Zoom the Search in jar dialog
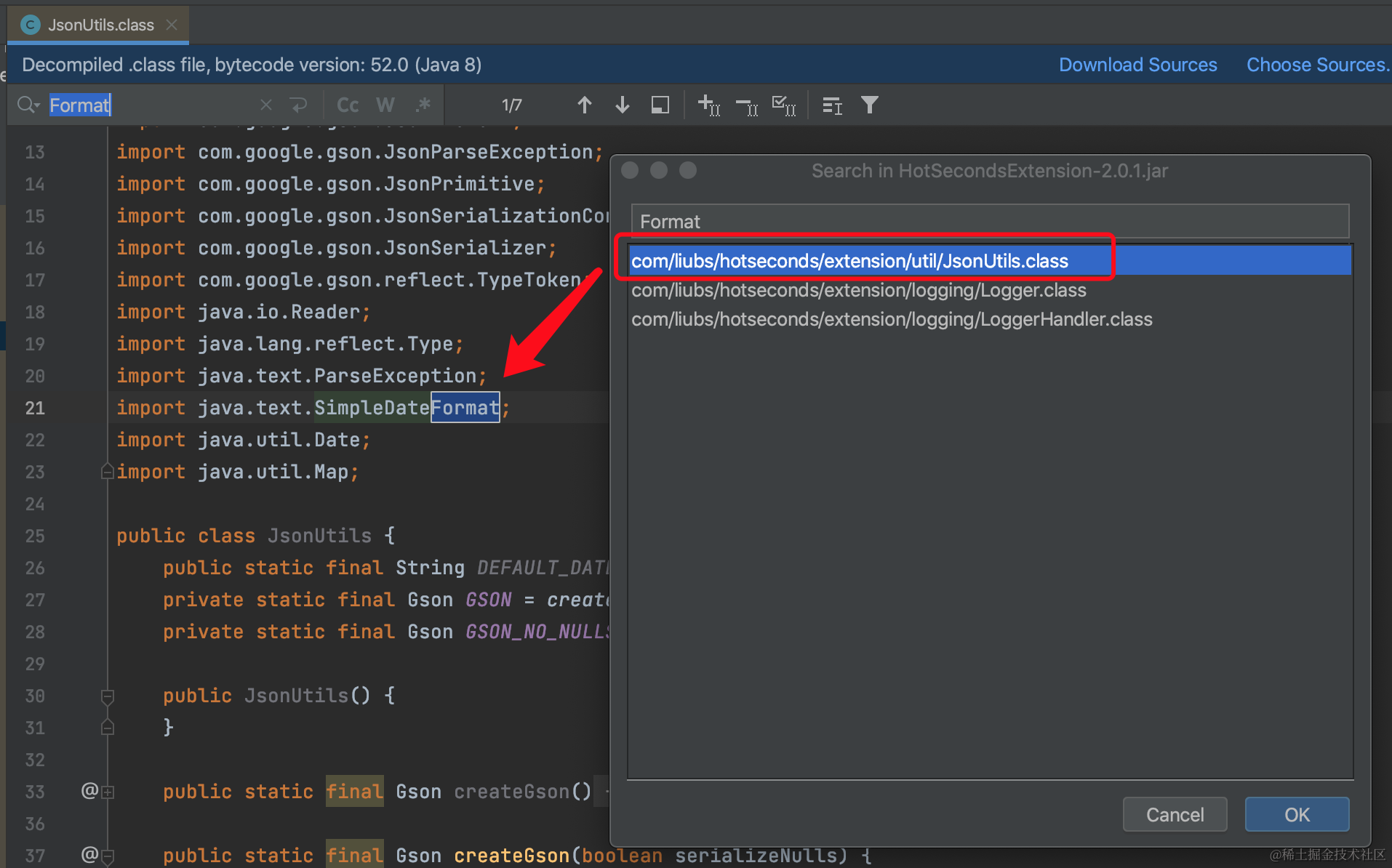Viewport: 1392px width, 868px height. coord(688,170)
